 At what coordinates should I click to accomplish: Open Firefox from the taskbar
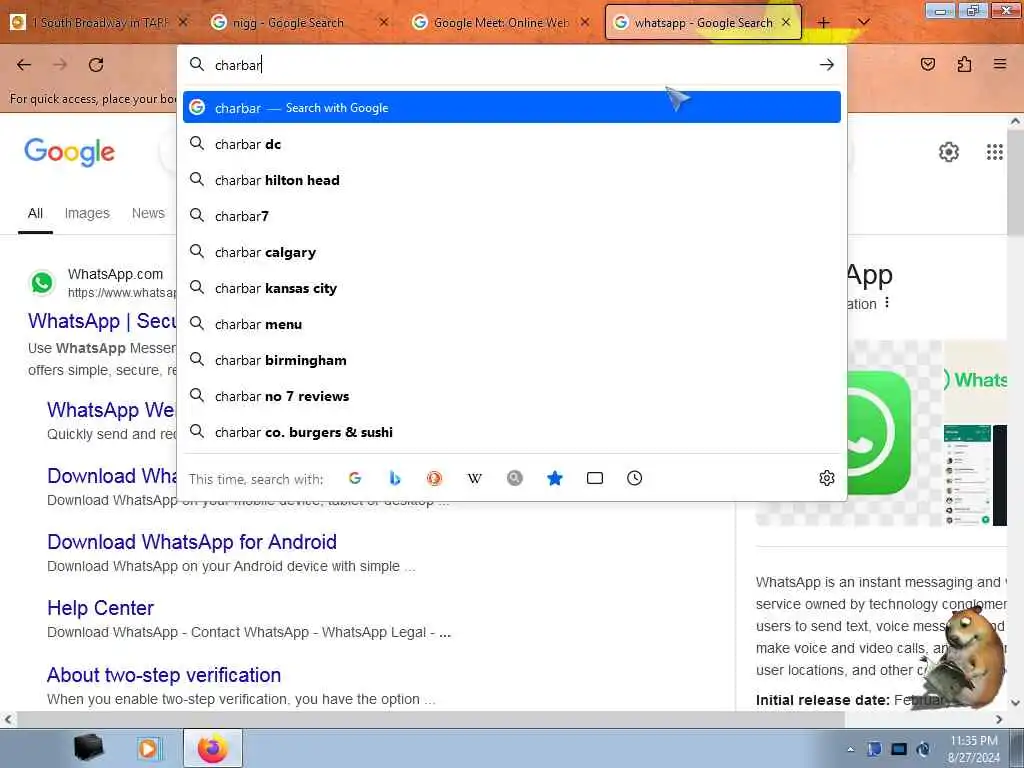[213, 748]
